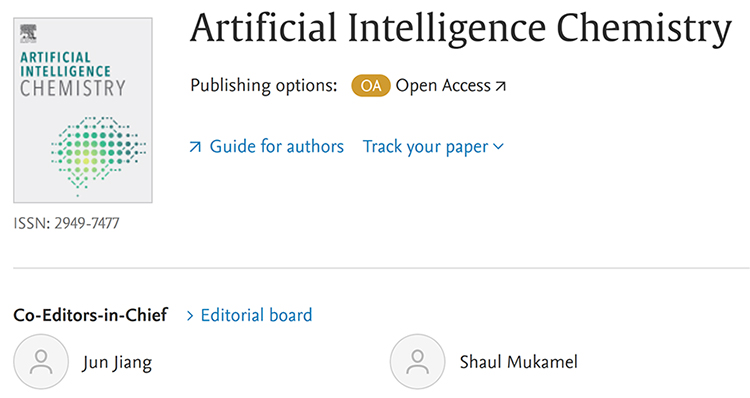This screenshot has width=750, height=398.
Task: Click the OA open access badge
Action: 371,86
